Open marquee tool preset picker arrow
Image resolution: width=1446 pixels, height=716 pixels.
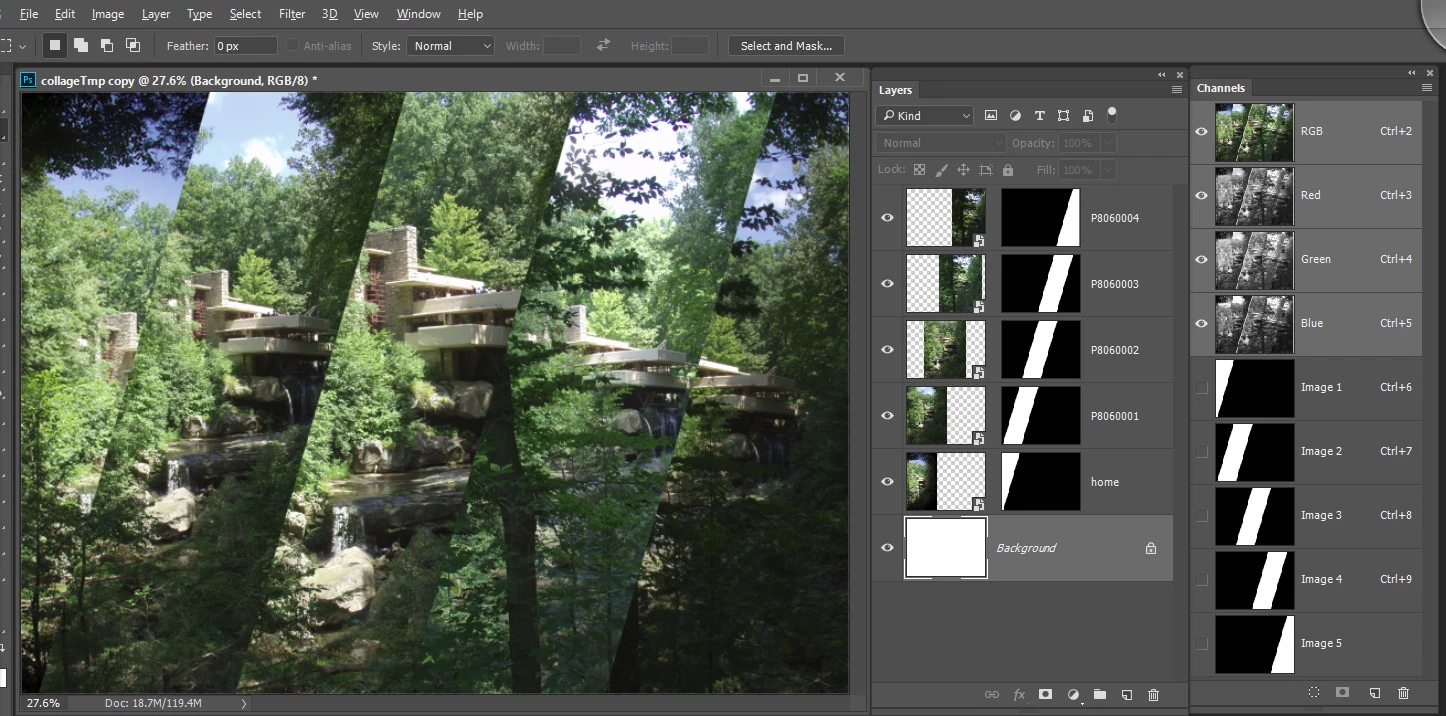pyautogui.click(x=22, y=46)
